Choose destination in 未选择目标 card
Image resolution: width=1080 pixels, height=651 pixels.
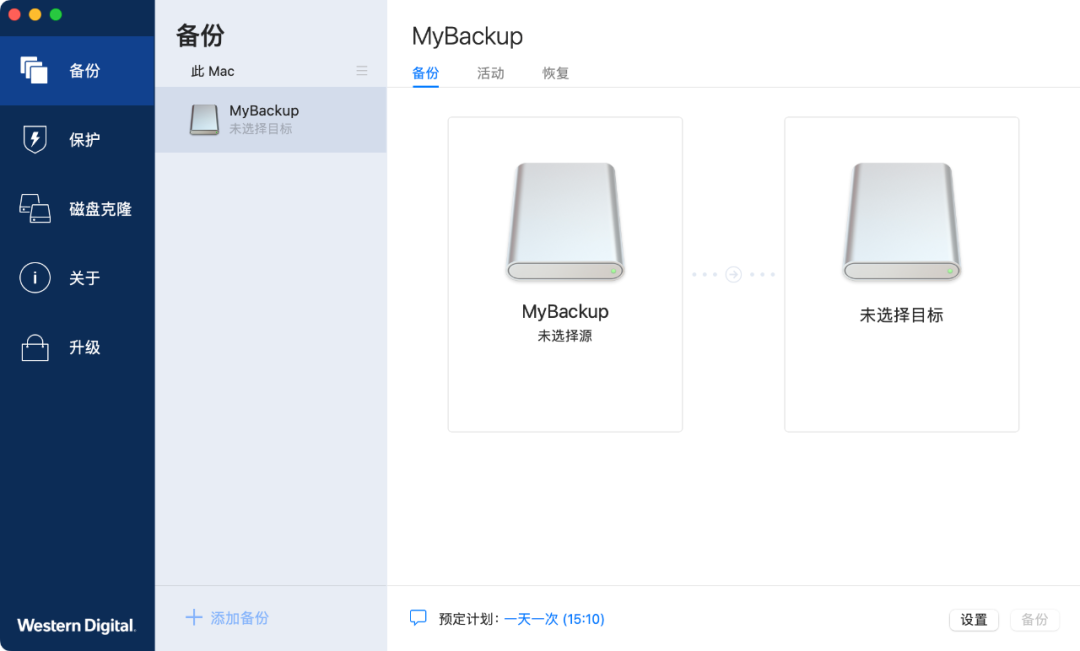pos(902,274)
